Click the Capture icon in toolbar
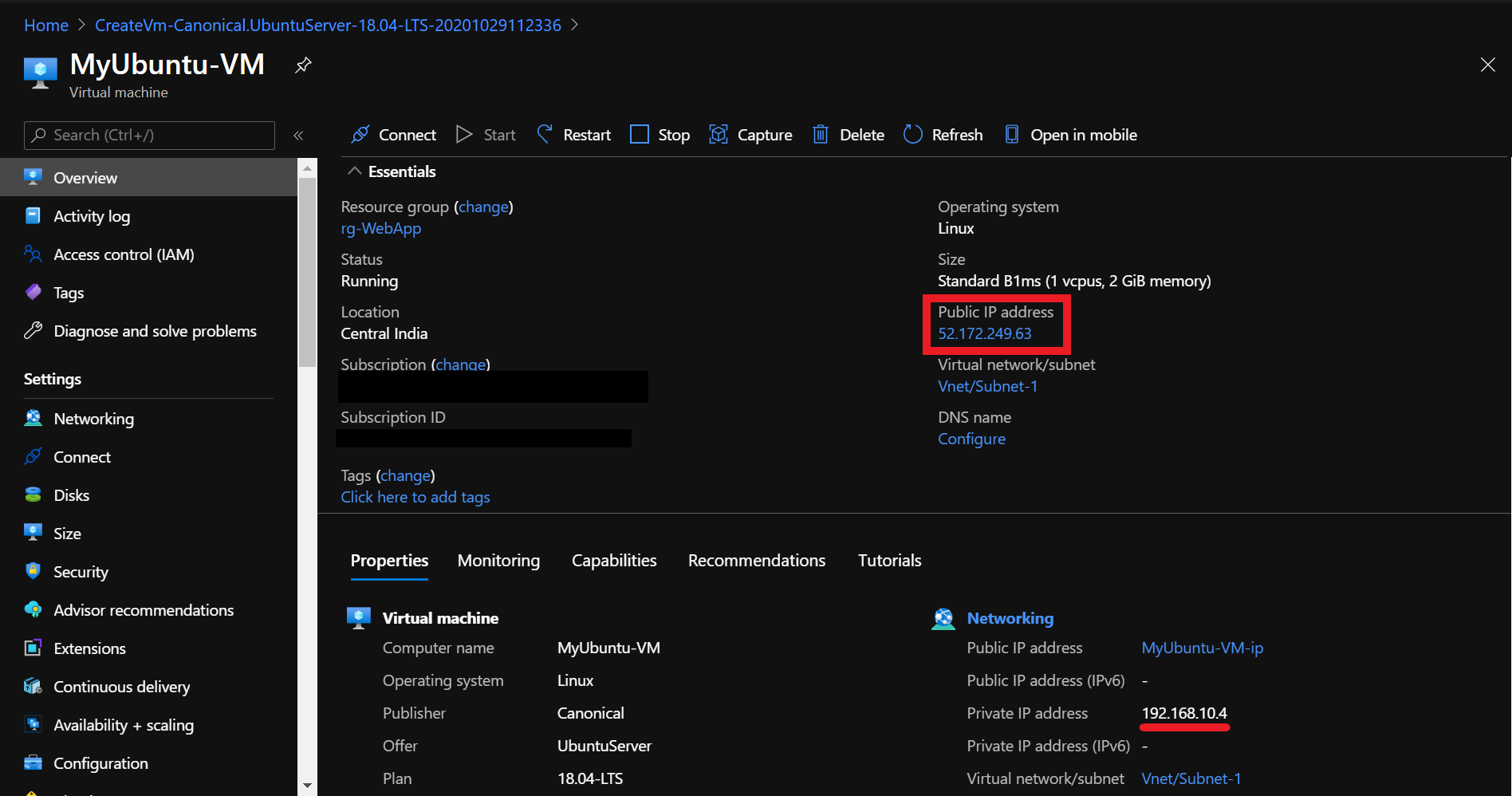 719,134
